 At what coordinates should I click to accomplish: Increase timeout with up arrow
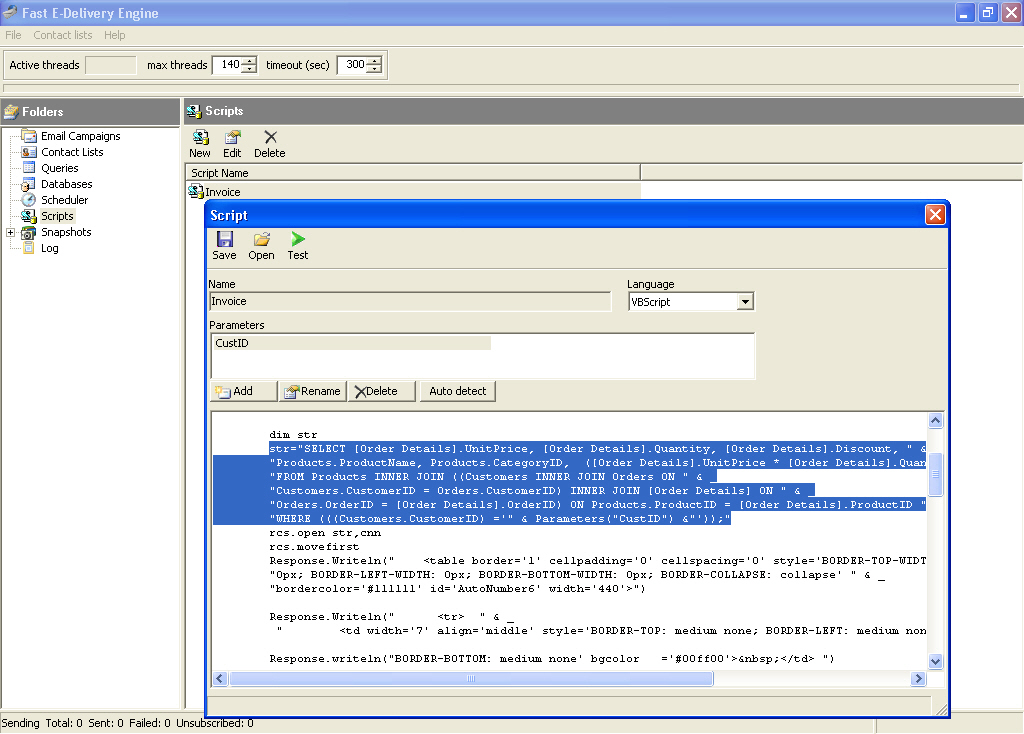(374, 61)
